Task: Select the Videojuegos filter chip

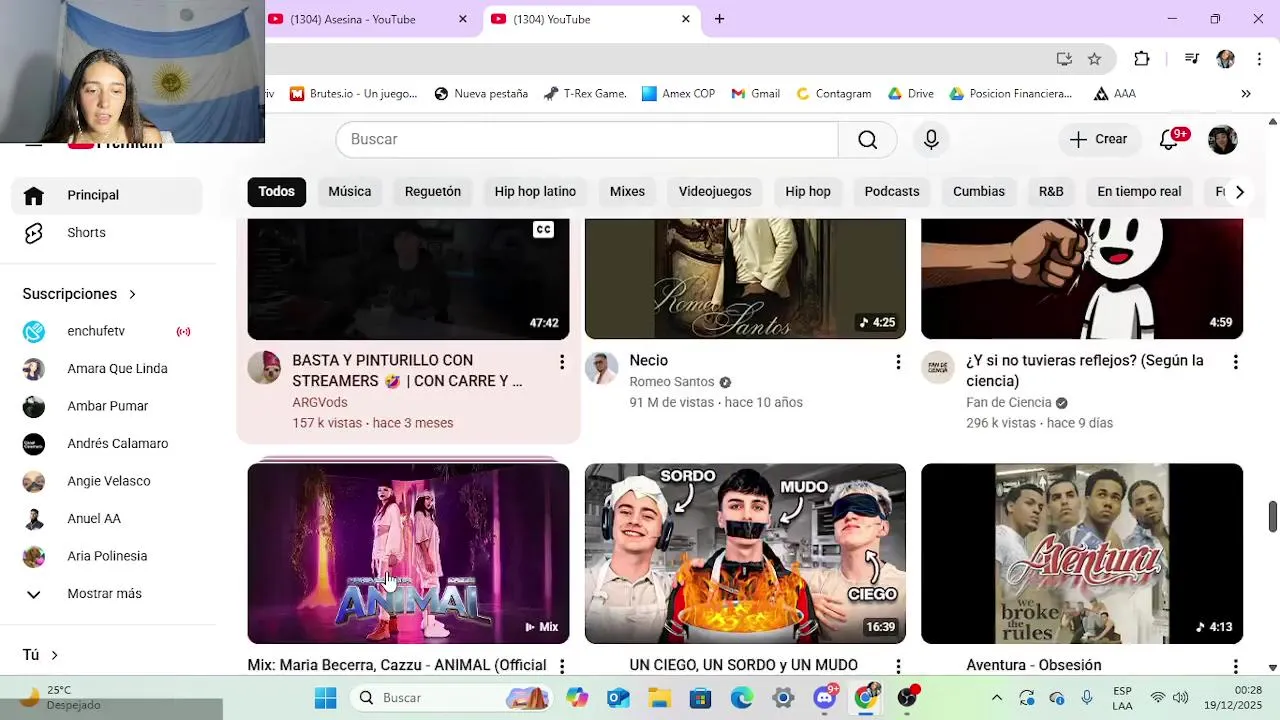Action: [x=715, y=191]
